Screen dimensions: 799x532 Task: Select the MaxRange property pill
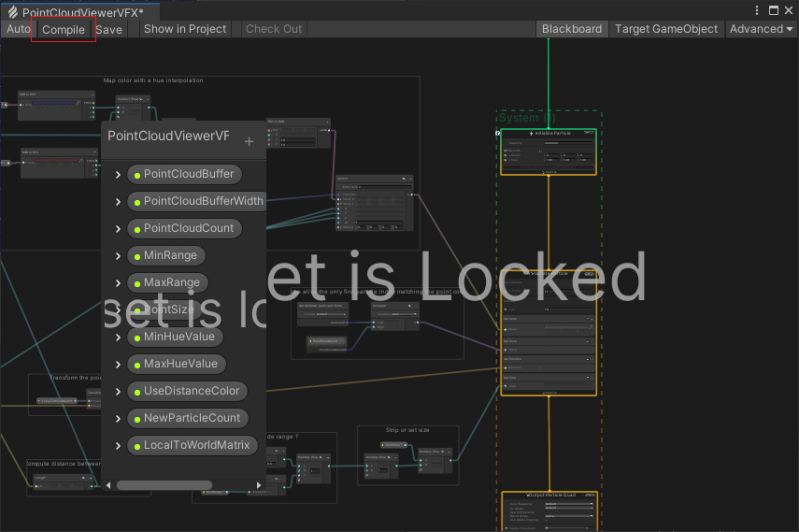point(168,282)
